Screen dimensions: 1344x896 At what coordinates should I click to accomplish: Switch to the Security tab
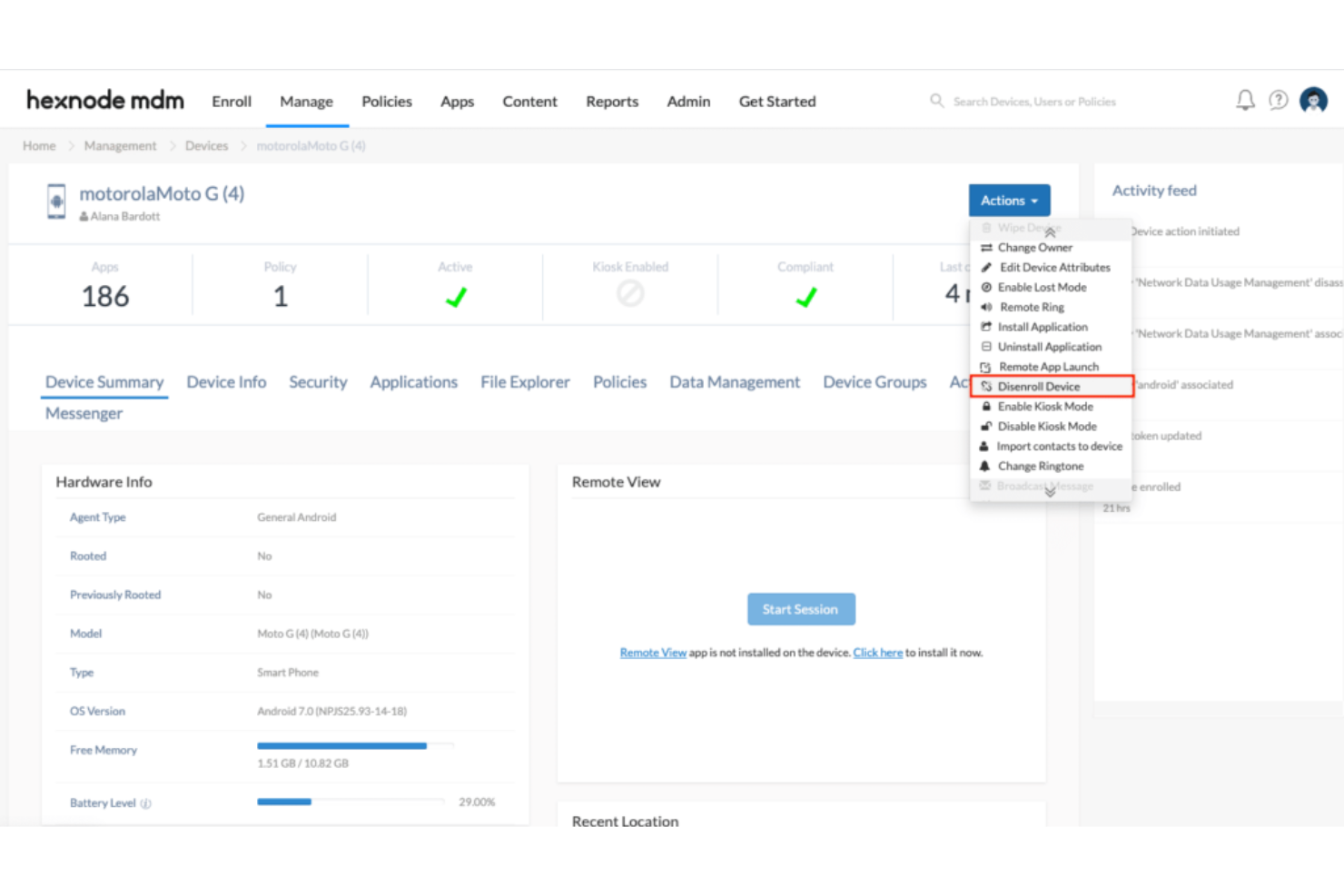click(318, 381)
